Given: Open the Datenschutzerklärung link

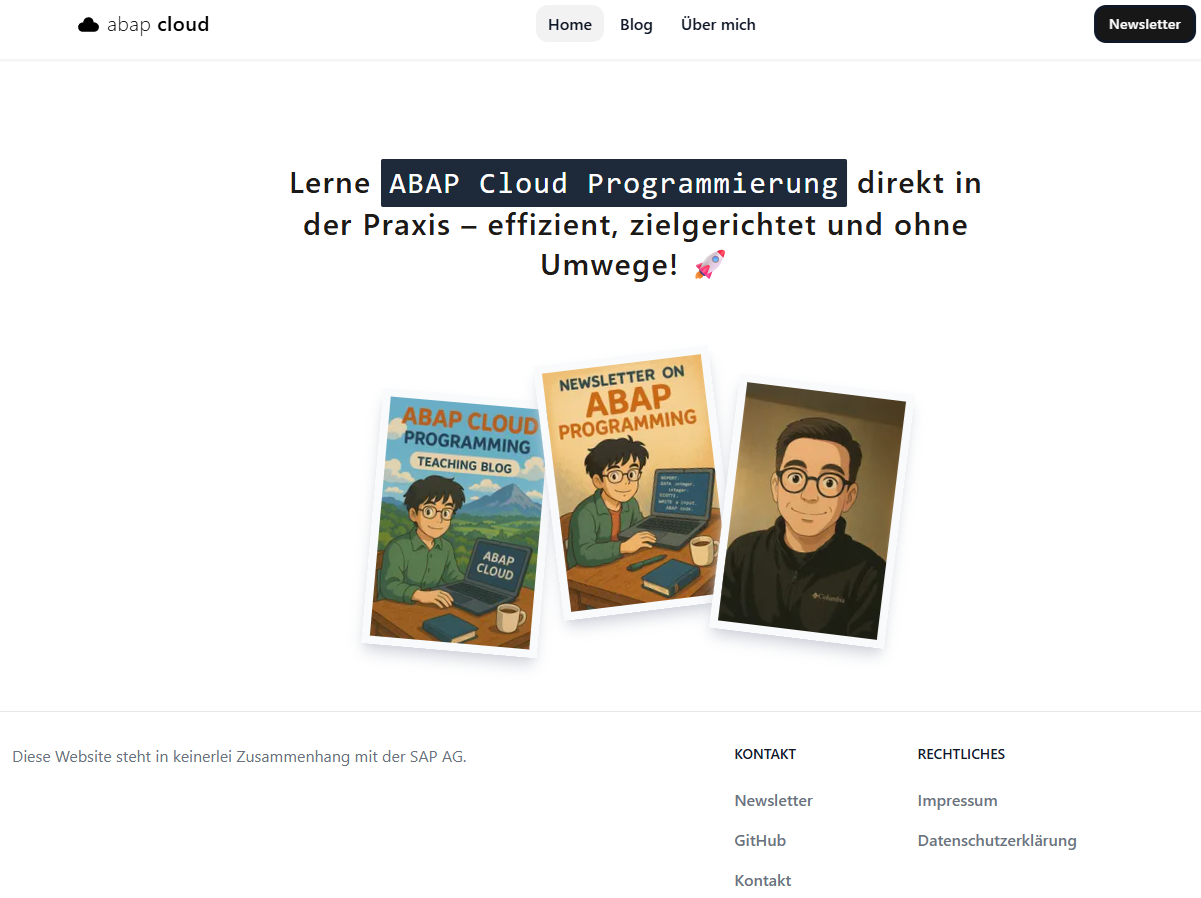Looking at the screenshot, I should pyautogui.click(x=997, y=840).
